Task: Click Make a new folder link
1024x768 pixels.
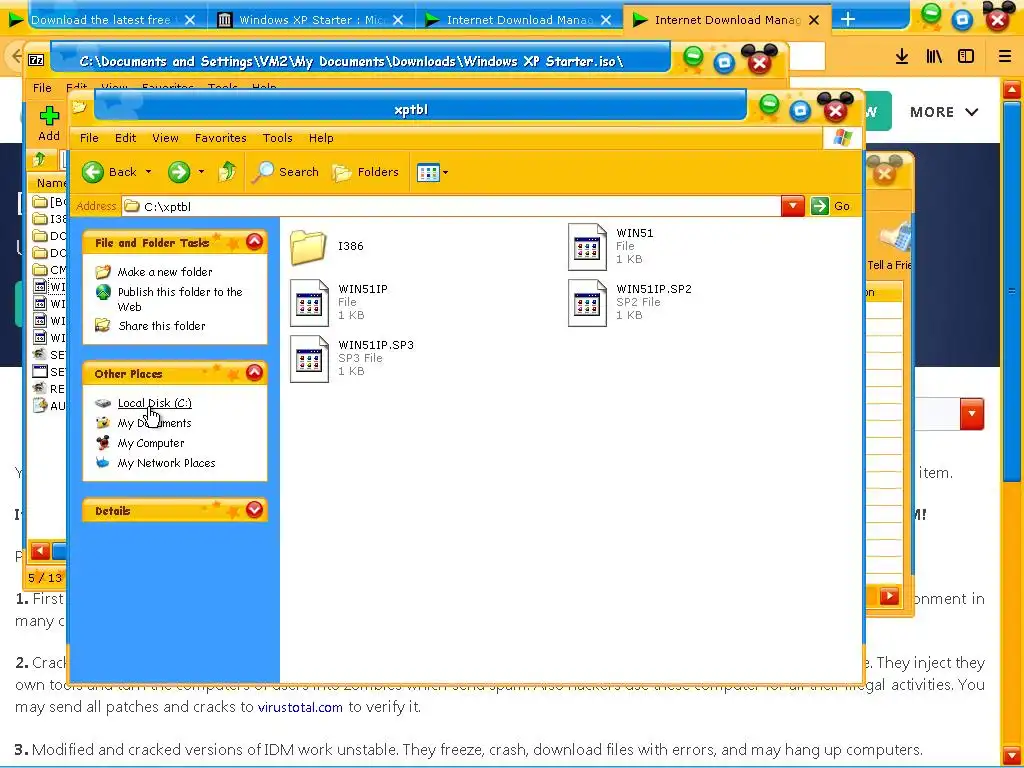Action: tap(165, 272)
